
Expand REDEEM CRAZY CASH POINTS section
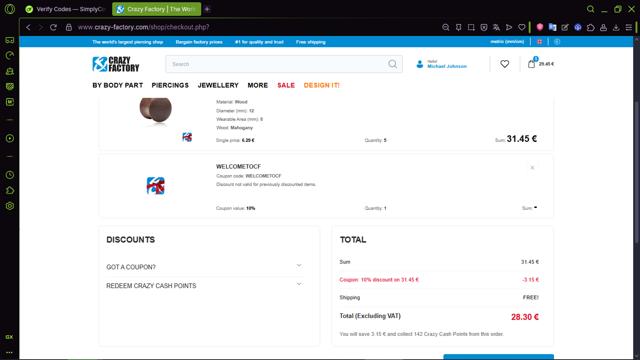pyautogui.click(x=204, y=286)
